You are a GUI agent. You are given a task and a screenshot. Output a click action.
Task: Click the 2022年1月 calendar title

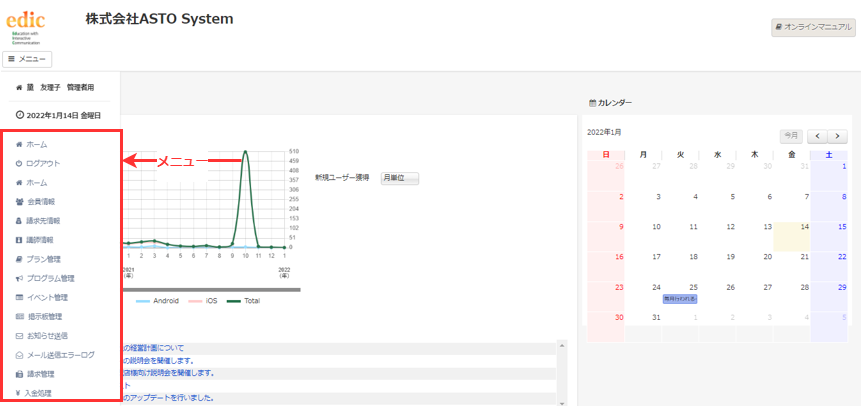coord(604,133)
